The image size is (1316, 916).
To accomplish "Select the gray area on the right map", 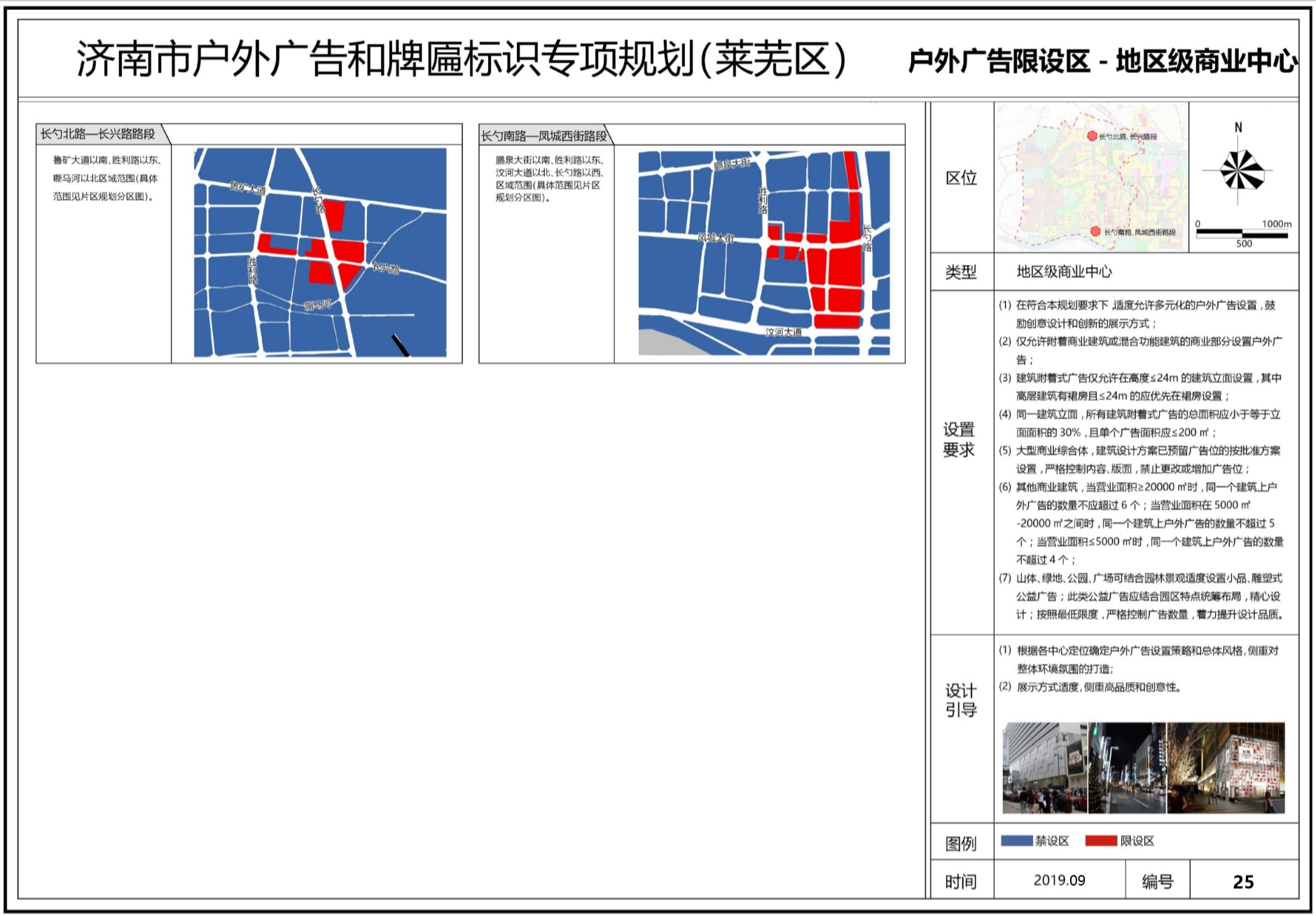I will (x=665, y=342).
